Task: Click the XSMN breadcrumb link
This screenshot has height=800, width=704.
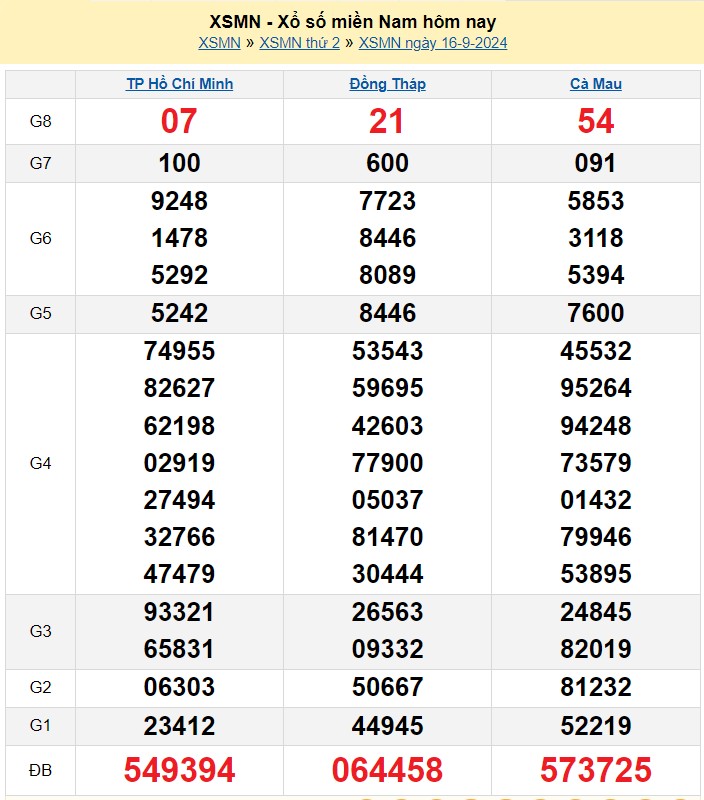Action: click(x=219, y=43)
